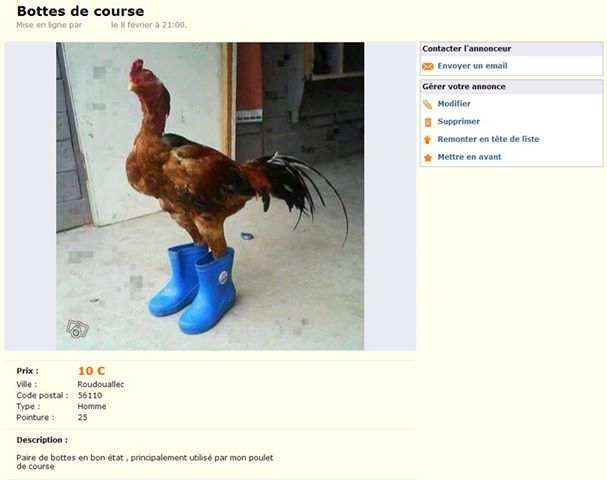The width and height of the screenshot is (607, 480).
Task: Click the trash can icon beside Supprimer
Action: [x=428, y=122]
